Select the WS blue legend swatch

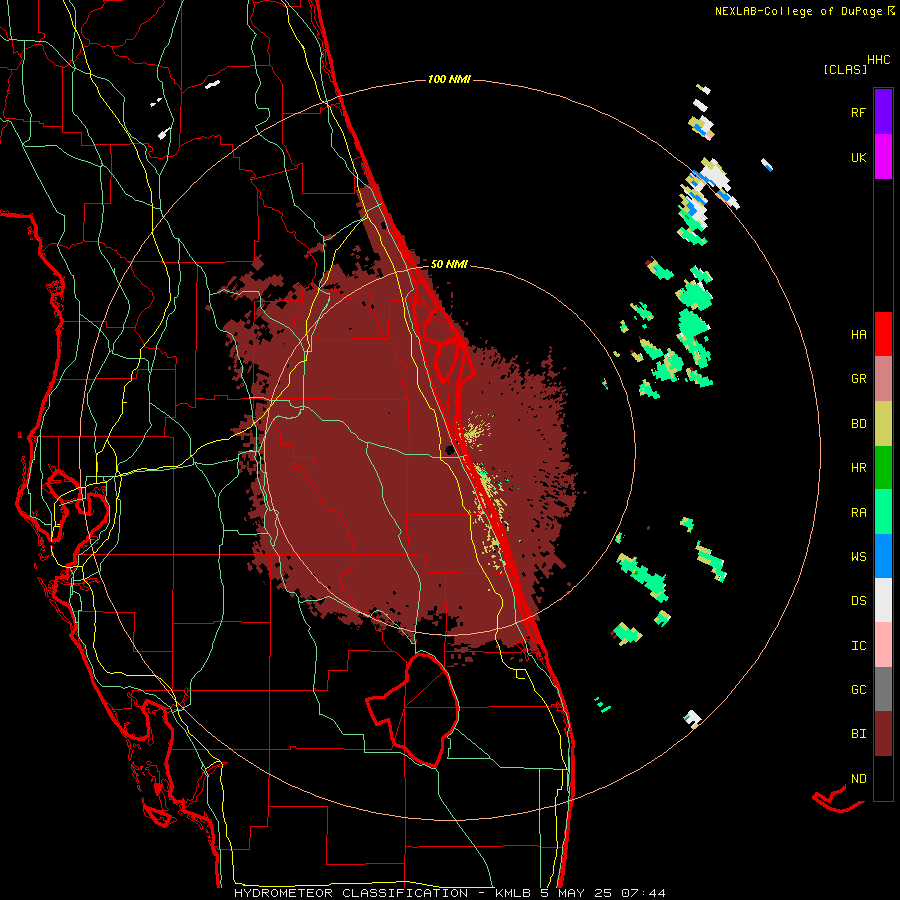click(883, 556)
